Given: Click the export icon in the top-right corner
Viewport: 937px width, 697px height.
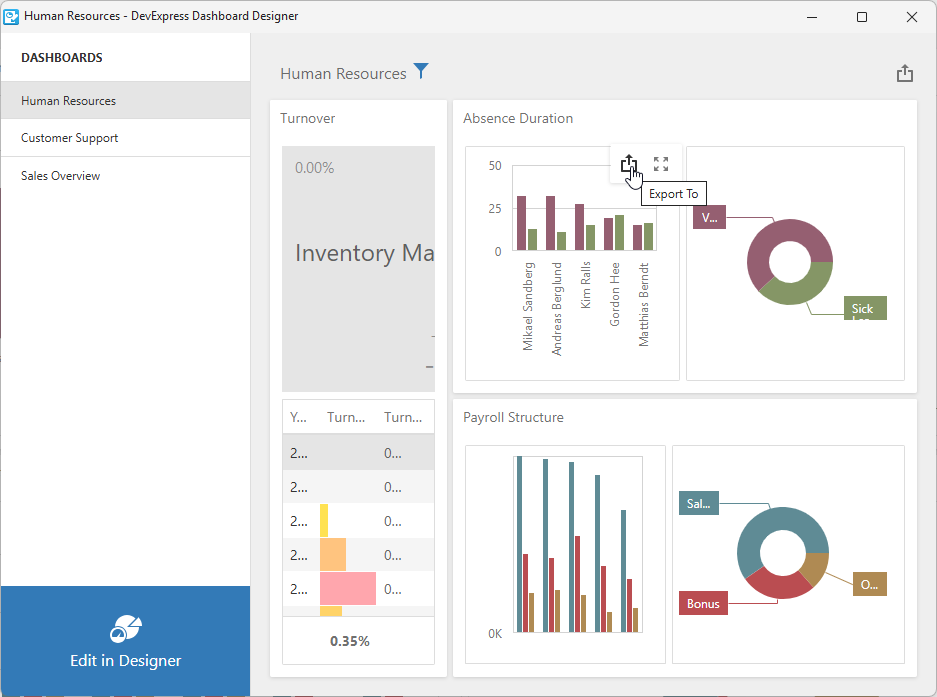Looking at the screenshot, I should tap(905, 73).
